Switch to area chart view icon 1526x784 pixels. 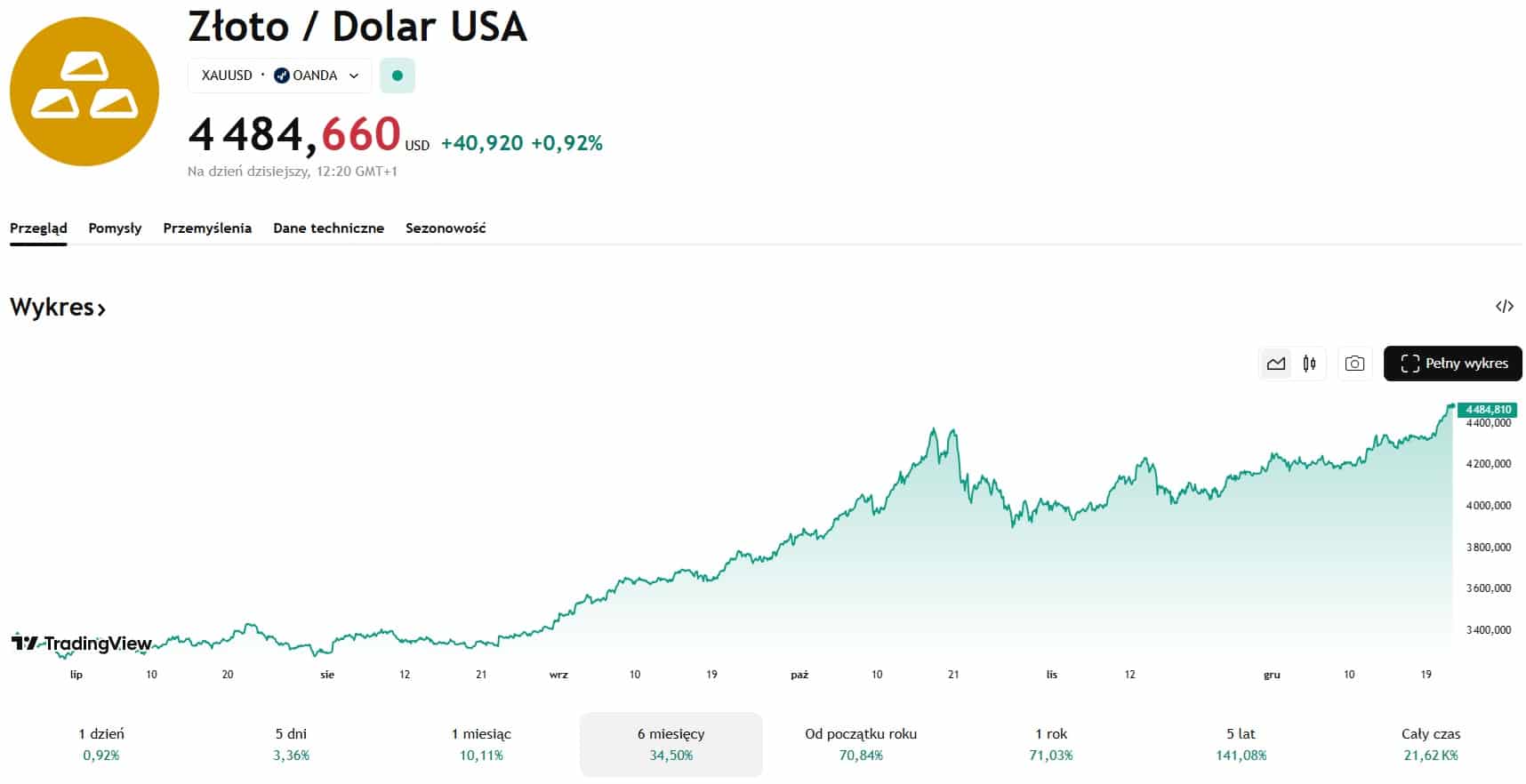coord(1276,364)
